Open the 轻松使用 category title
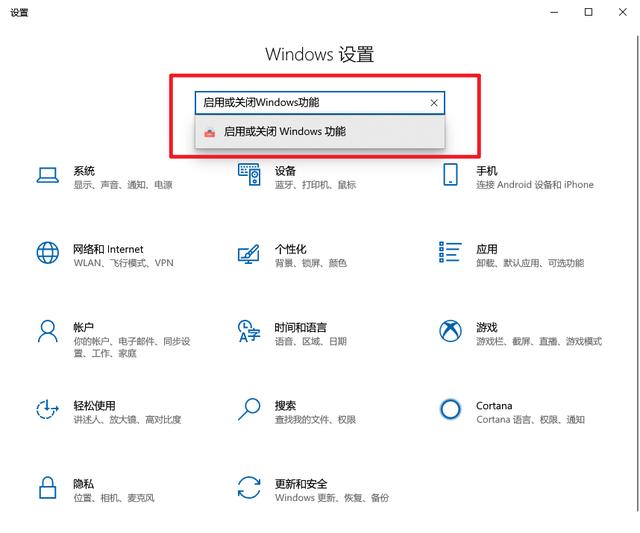Viewport: 640px width, 533px height. click(94, 405)
